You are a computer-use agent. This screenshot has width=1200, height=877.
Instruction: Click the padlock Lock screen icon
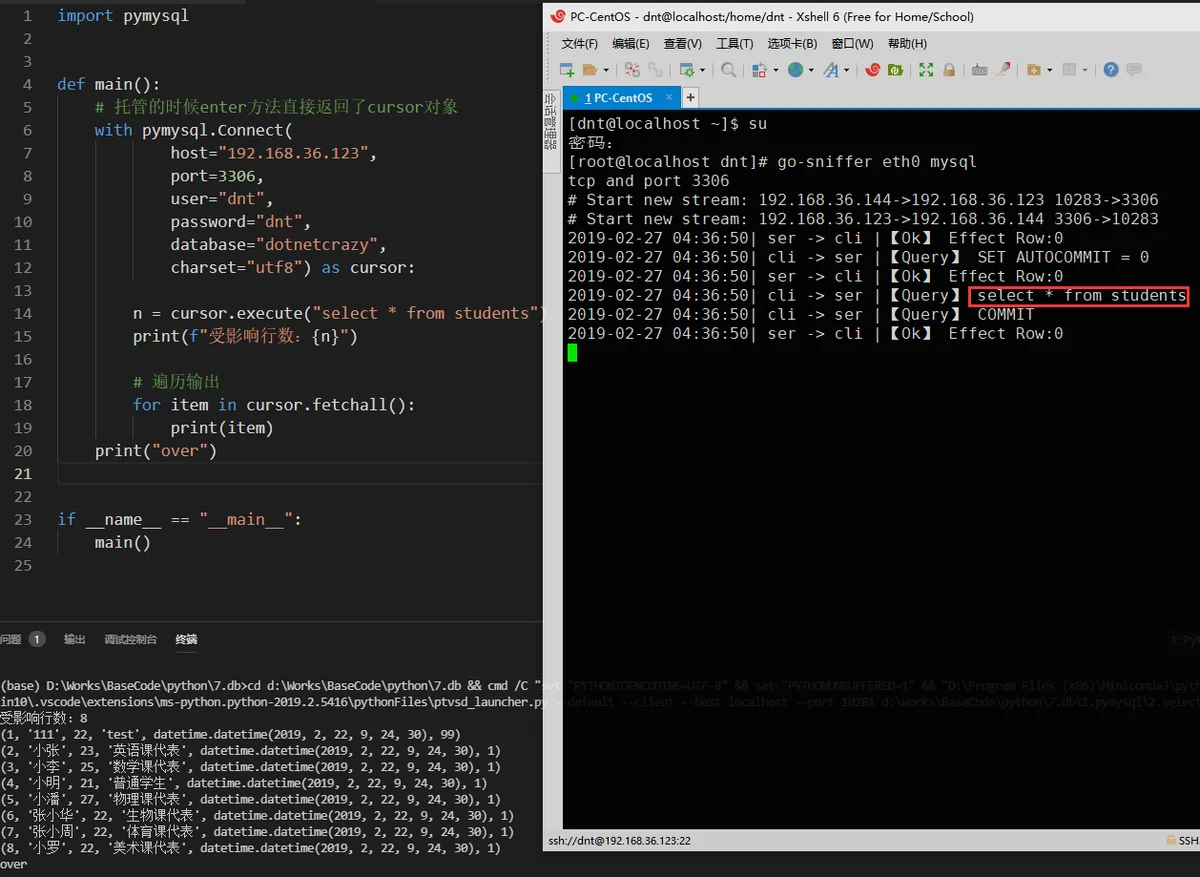point(949,70)
